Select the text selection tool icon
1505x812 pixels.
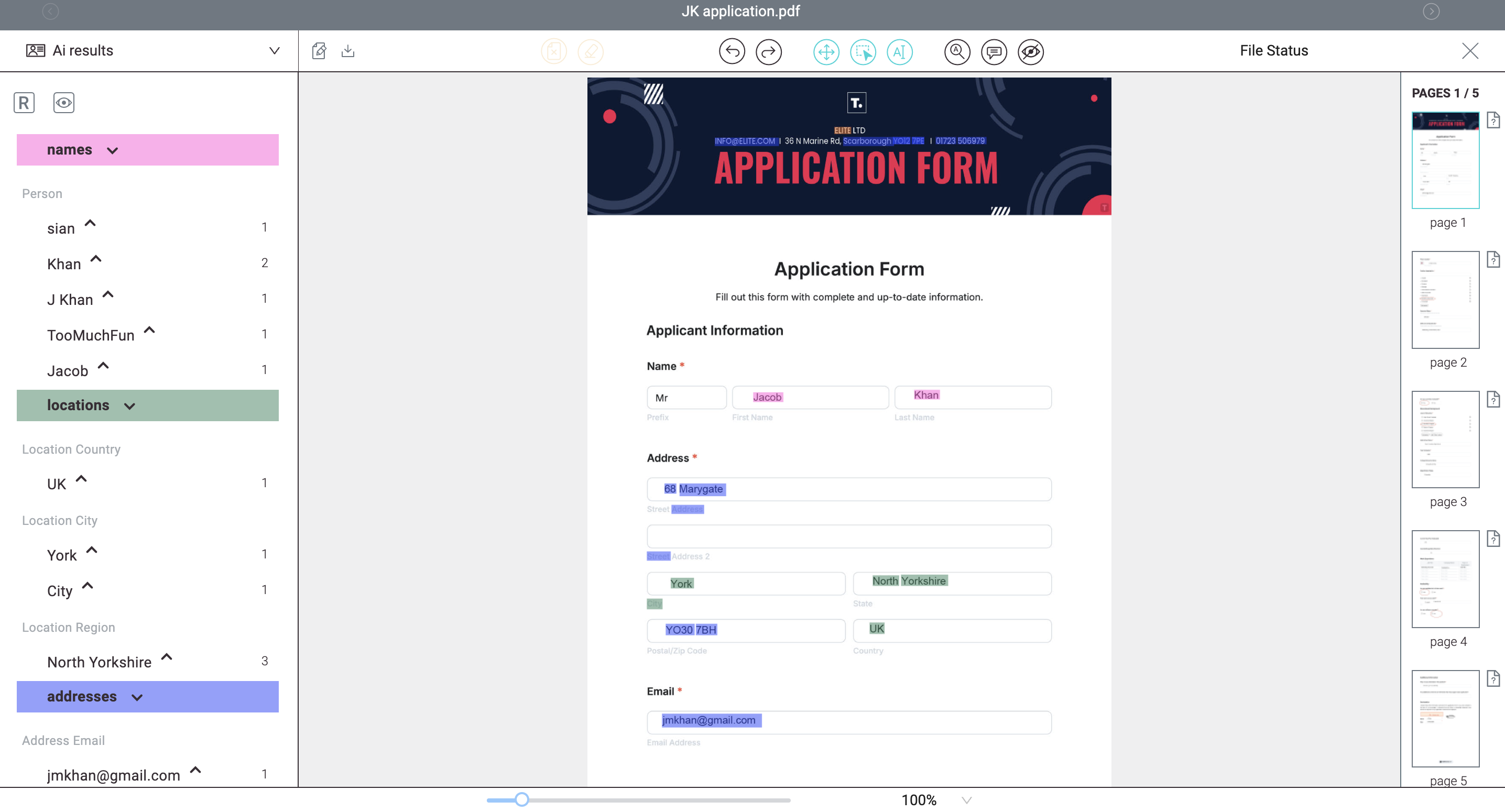(x=899, y=51)
